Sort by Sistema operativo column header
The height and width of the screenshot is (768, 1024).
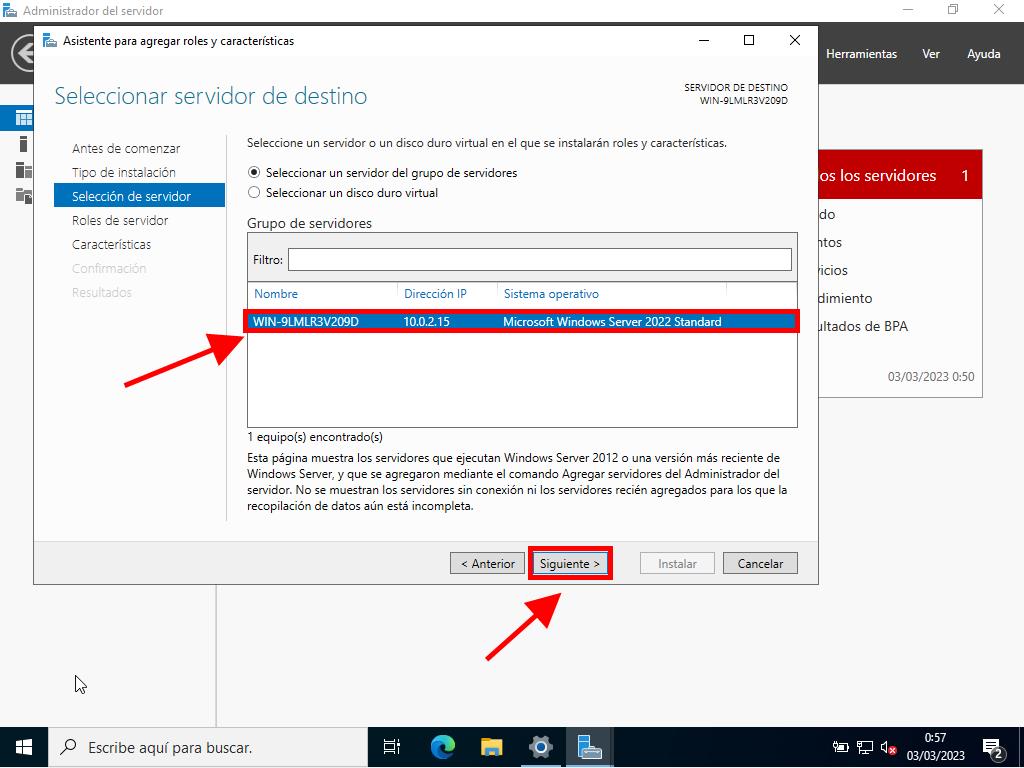pyautogui.click(x=551, y=294)
